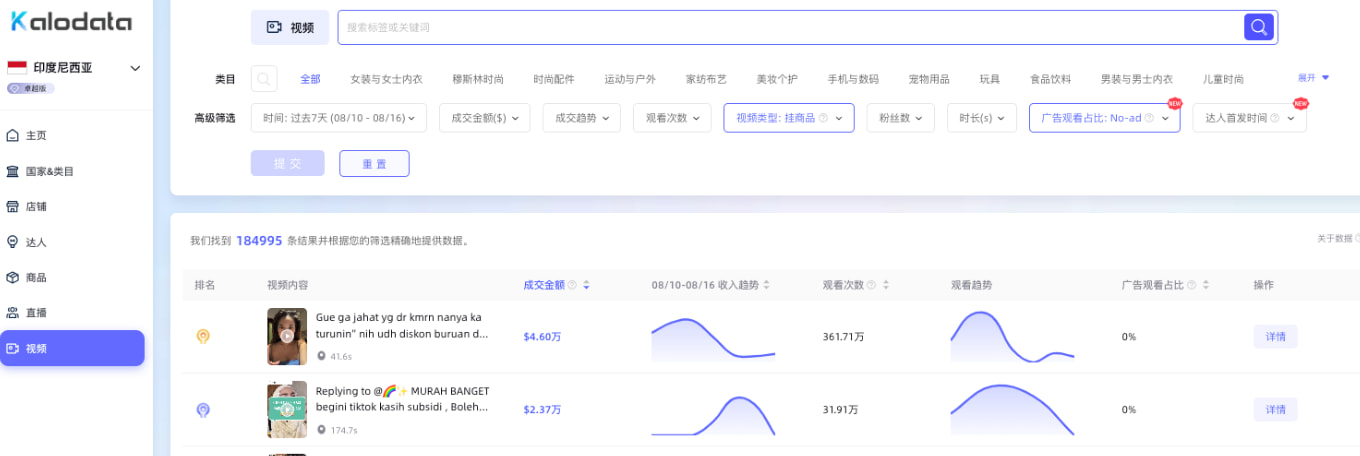This screenshot has height=456, width=1360.
Task: Sort by 成交金额 column arrows
Action: click(586, 285)
